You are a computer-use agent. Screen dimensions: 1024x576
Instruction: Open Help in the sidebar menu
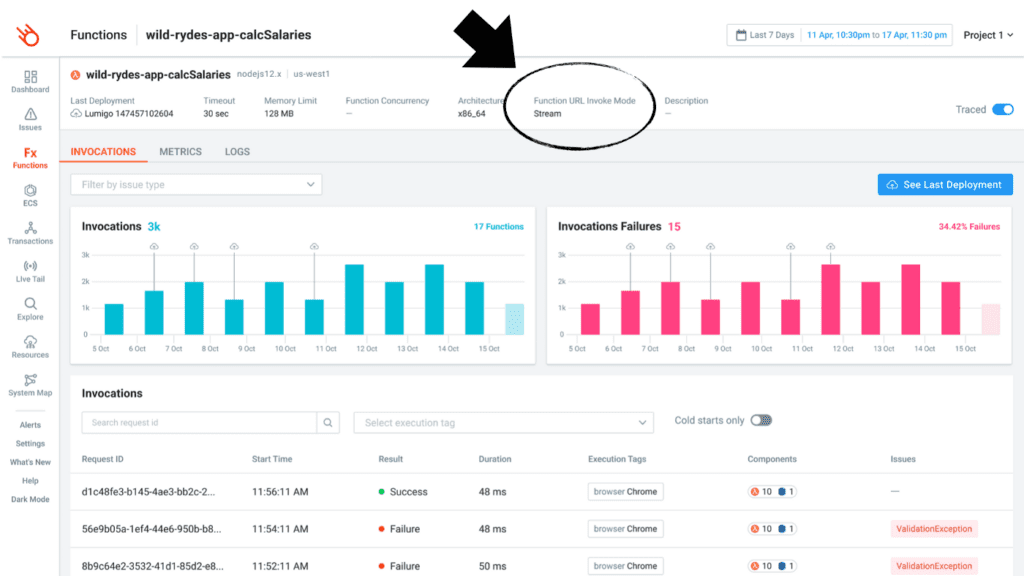(30, 481)
